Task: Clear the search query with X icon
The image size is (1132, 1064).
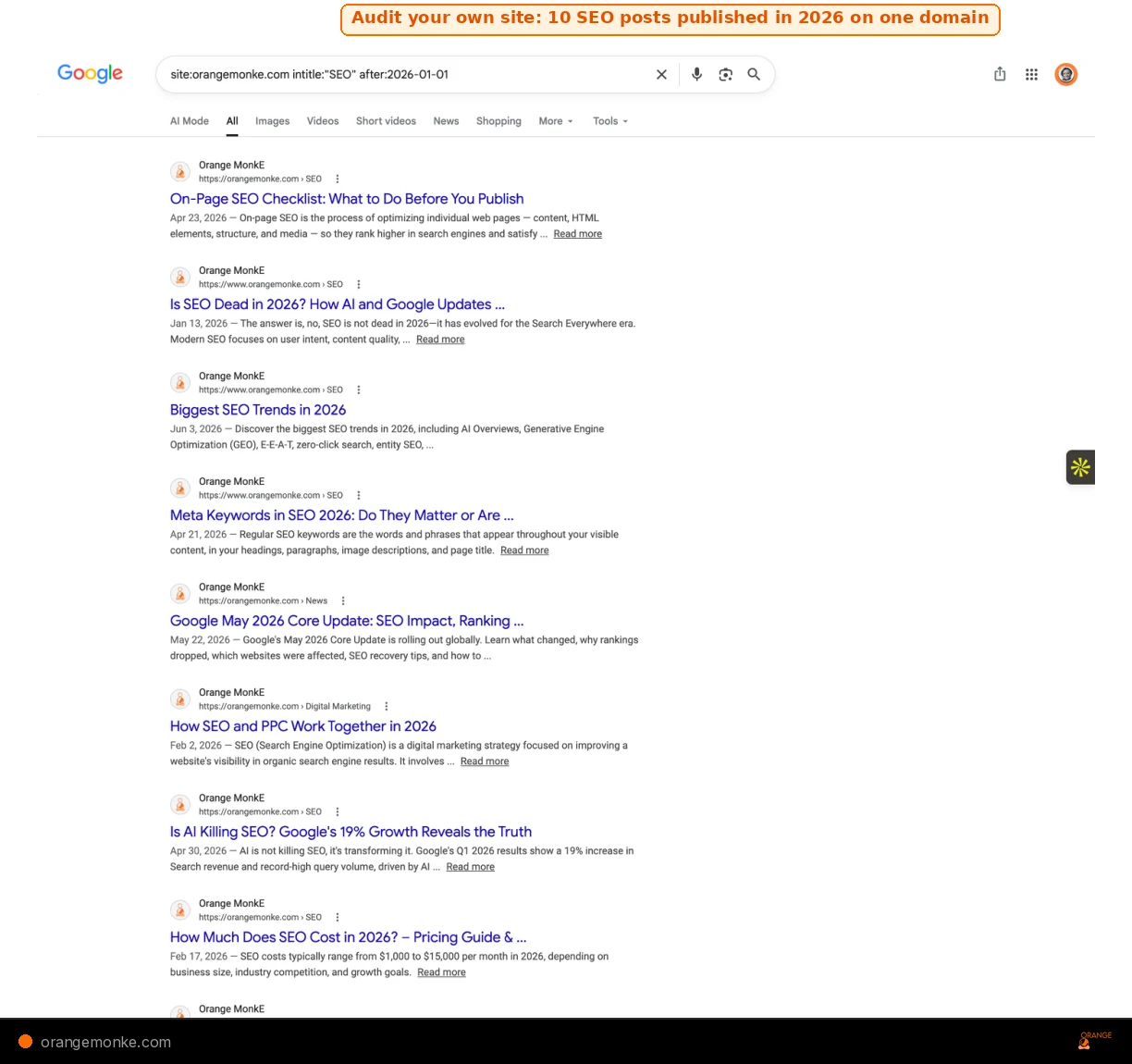Action: [x=661, y=75]
